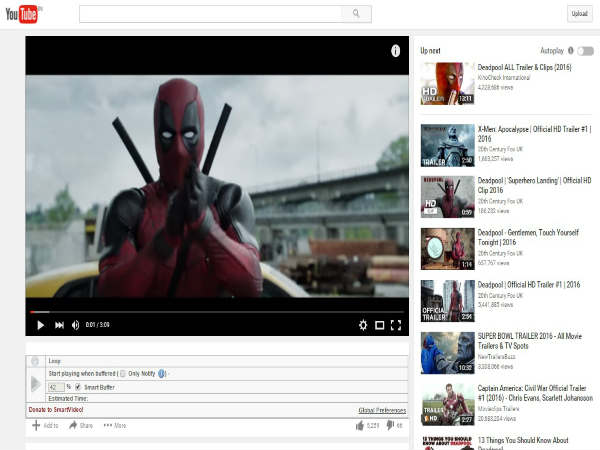
Task: Mute the video volume
Action: tap(75, 325)
